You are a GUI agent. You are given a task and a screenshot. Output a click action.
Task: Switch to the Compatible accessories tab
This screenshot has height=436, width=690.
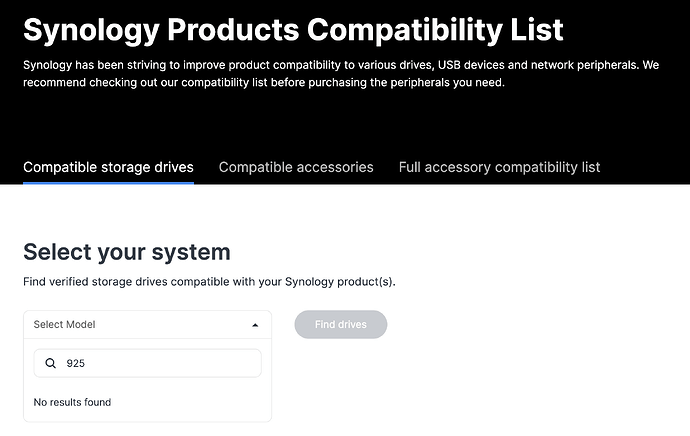coord(296,167)
